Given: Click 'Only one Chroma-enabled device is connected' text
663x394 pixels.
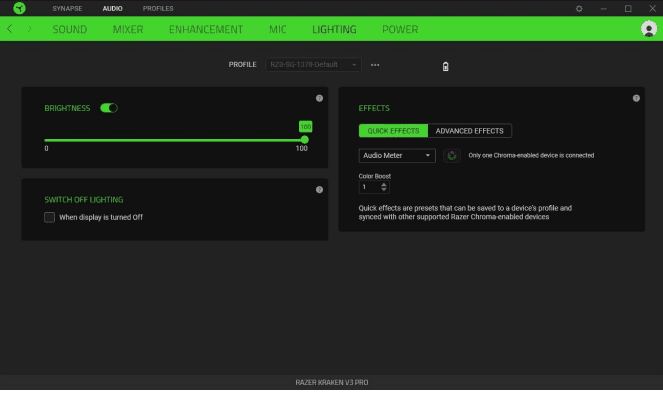Looking at the screenshot, I should 531,156.
